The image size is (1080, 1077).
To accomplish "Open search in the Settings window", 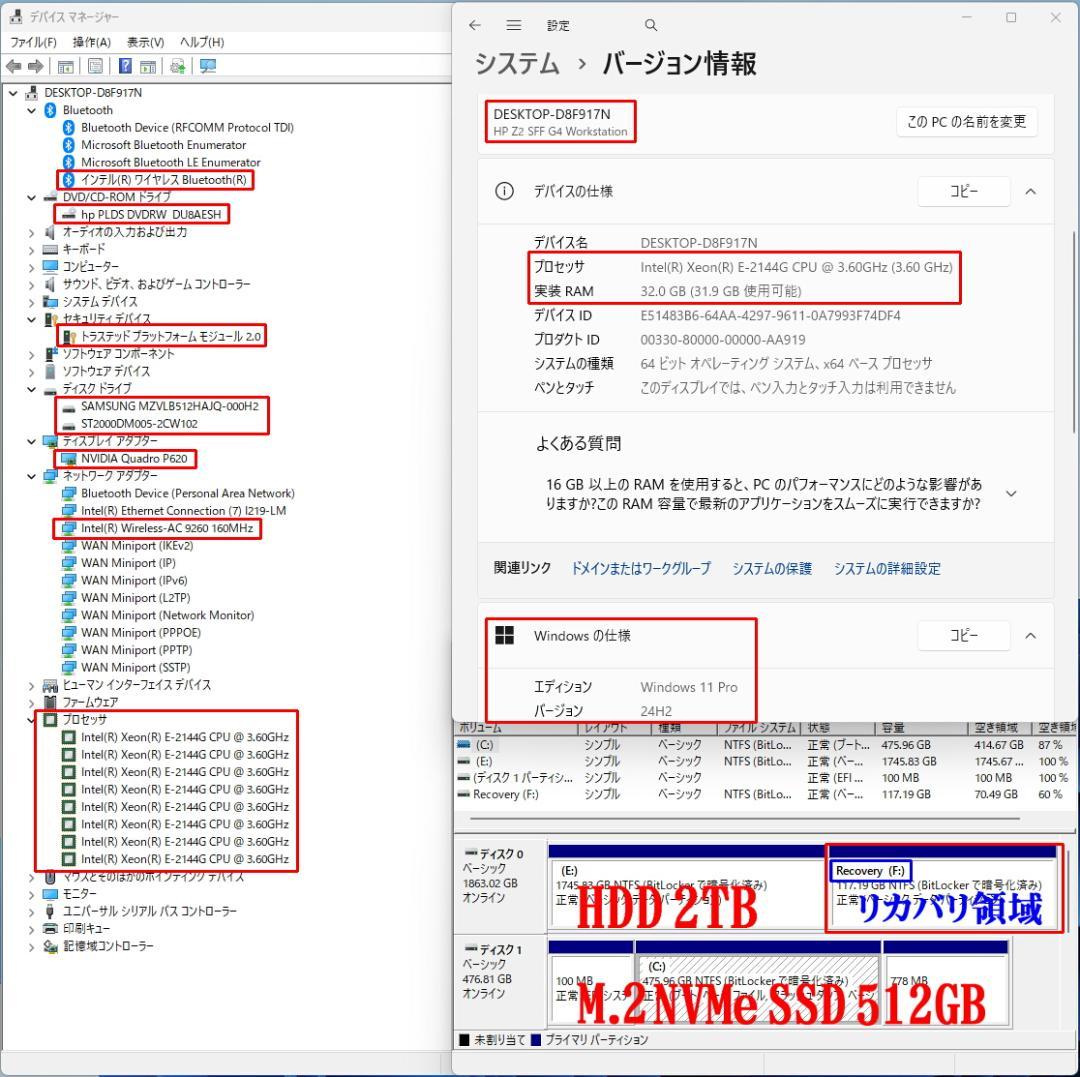I will click(650, 25).
